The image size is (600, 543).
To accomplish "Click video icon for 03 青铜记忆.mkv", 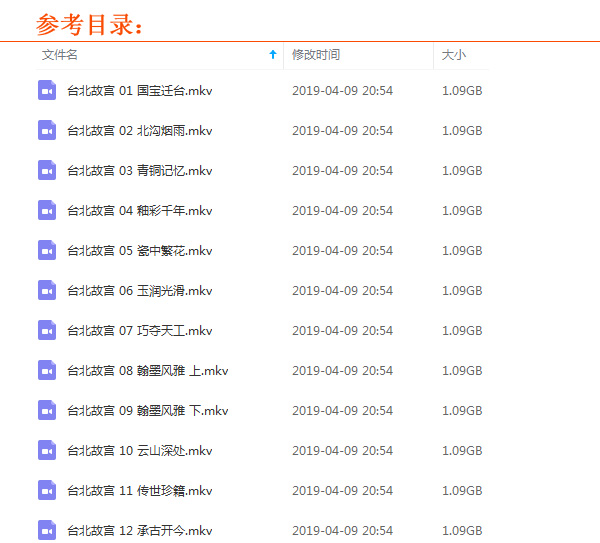I will [47, 171].
